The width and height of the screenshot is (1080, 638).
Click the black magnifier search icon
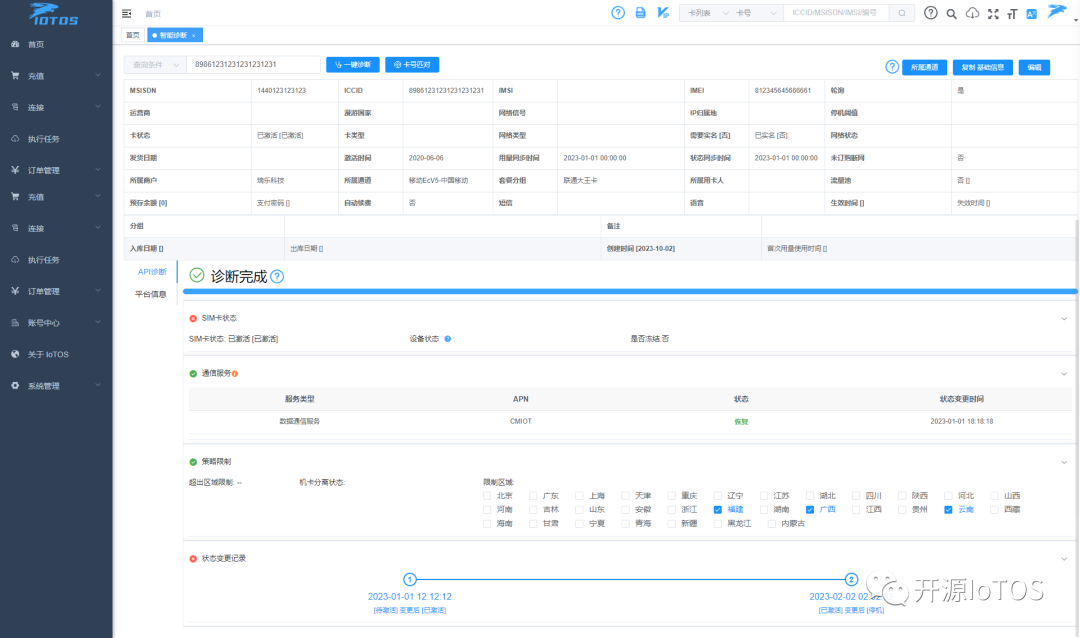(951, 13)
